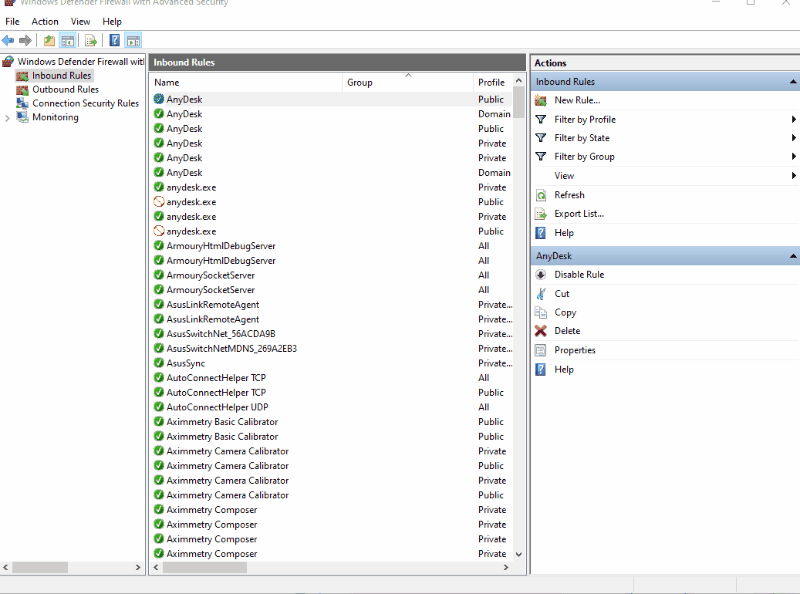
Task: Click the New Rule icon in Actions
Action: point(541,101)
